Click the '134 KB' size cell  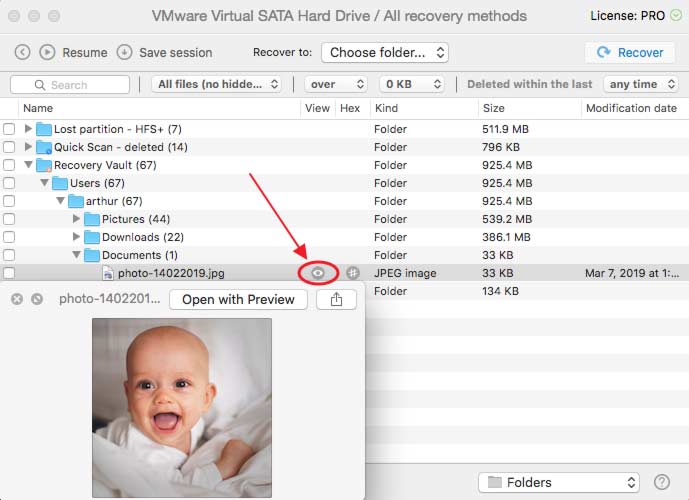tap(500, 291)
